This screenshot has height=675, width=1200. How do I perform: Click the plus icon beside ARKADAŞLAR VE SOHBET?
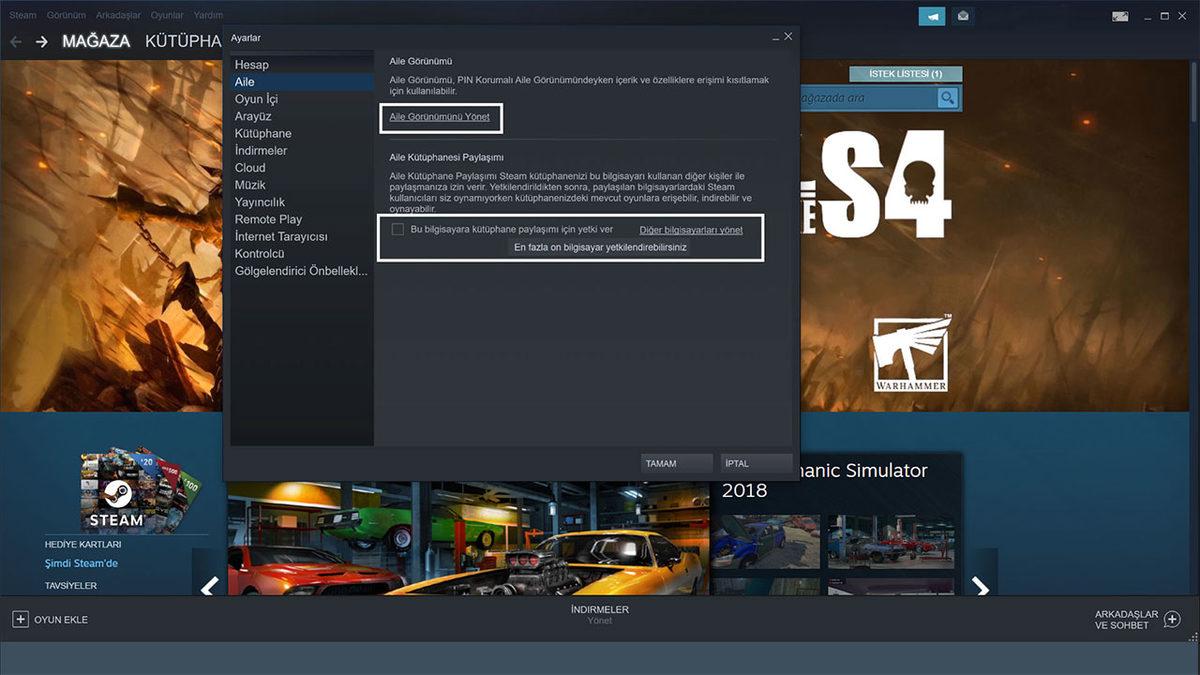coord(1170,620)
